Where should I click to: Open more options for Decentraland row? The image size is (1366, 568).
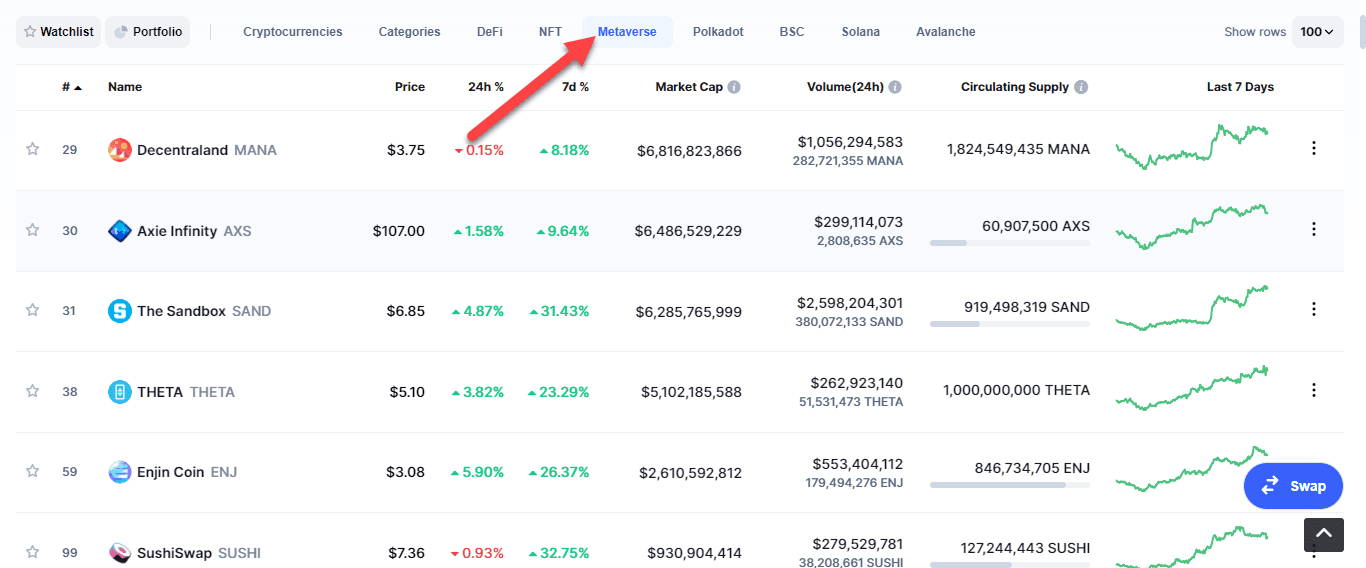(1314, 148)
